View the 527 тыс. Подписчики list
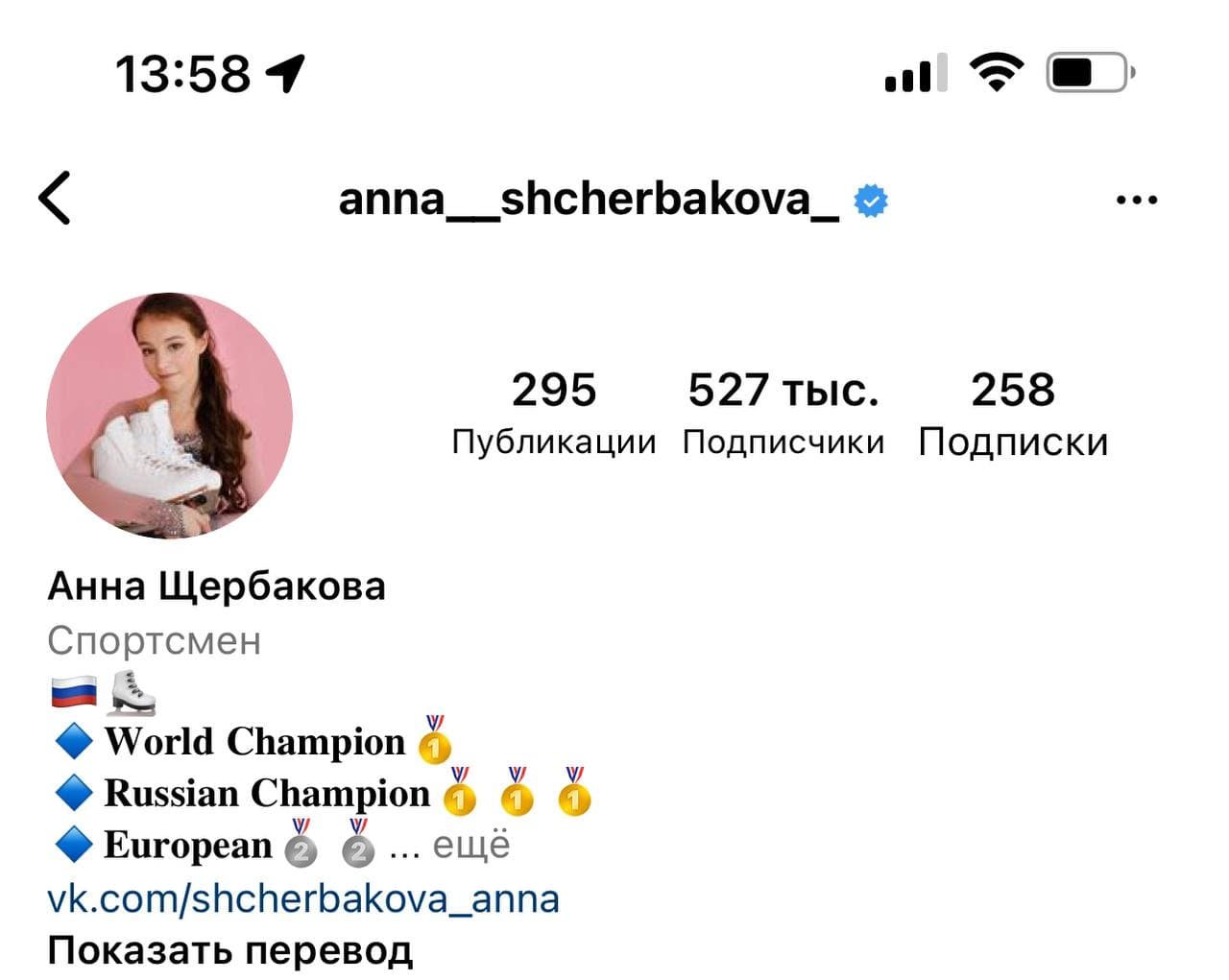 coord(783,413)
